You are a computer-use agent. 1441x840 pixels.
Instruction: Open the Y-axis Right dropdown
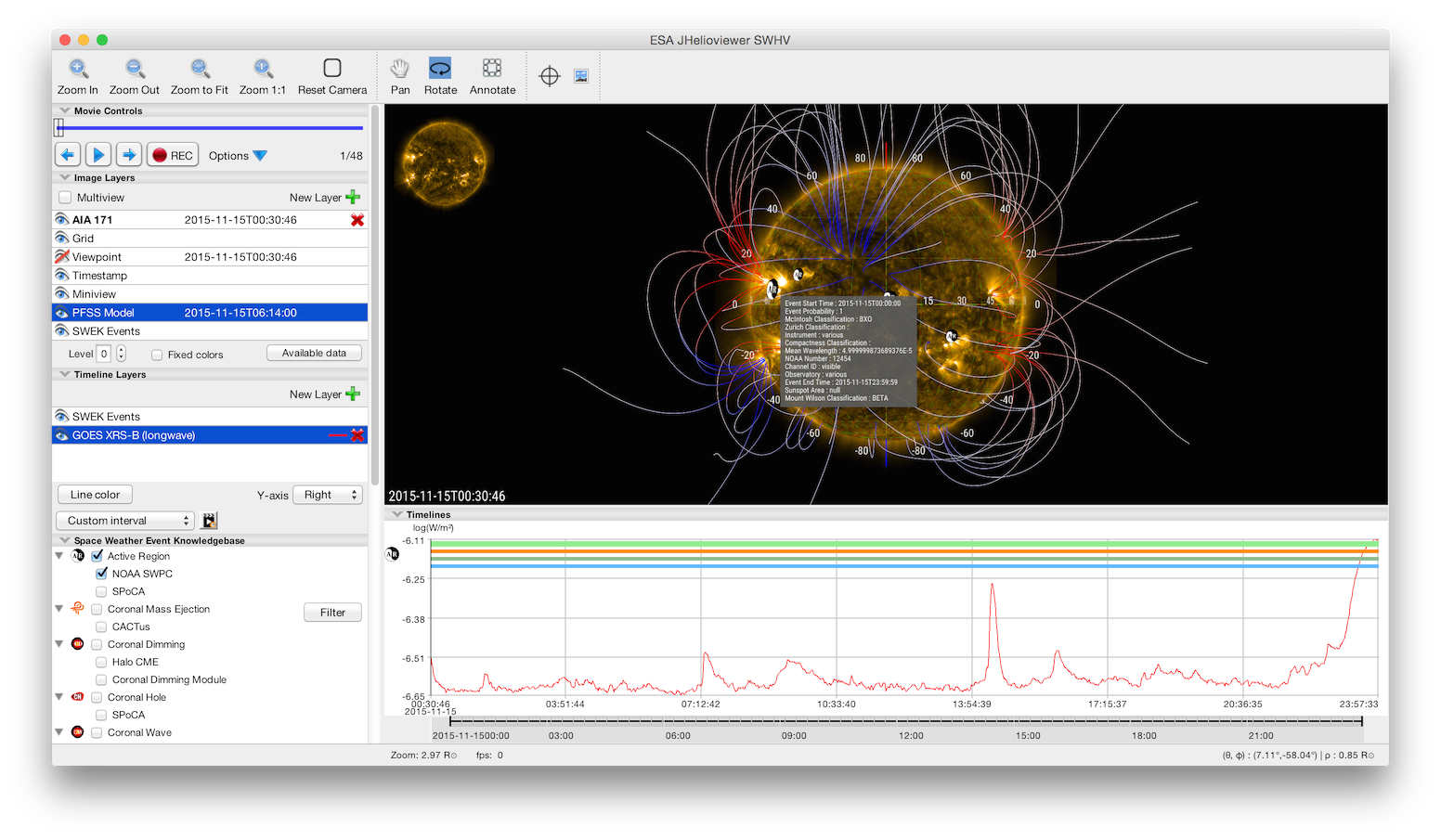pyautogui.click(x=328, y=495)
